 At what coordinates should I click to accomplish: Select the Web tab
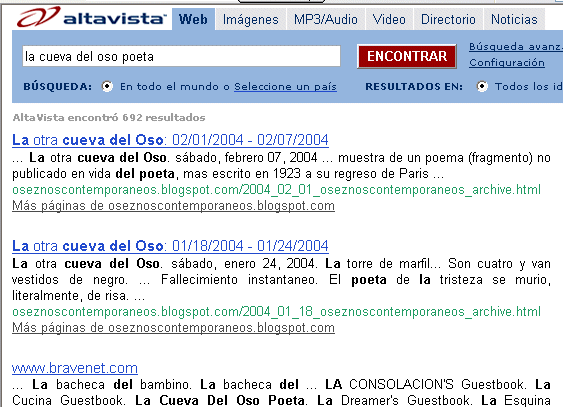pos(194,19)
